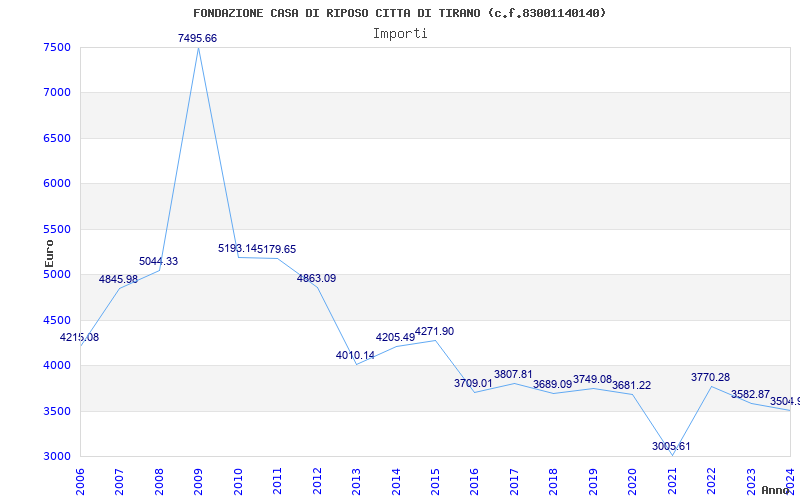Click the 2019 x-axis year label

point(593,481)
